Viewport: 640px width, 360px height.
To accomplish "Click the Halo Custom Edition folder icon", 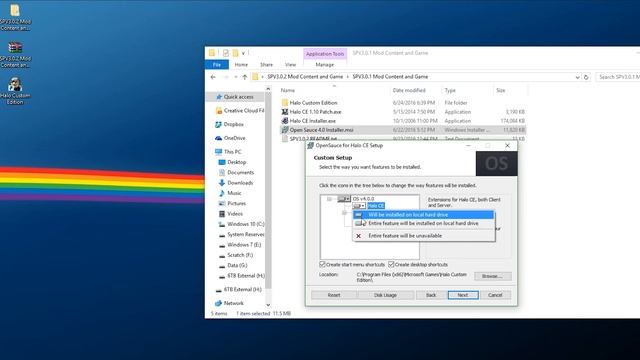I will (x=285, y=103).
